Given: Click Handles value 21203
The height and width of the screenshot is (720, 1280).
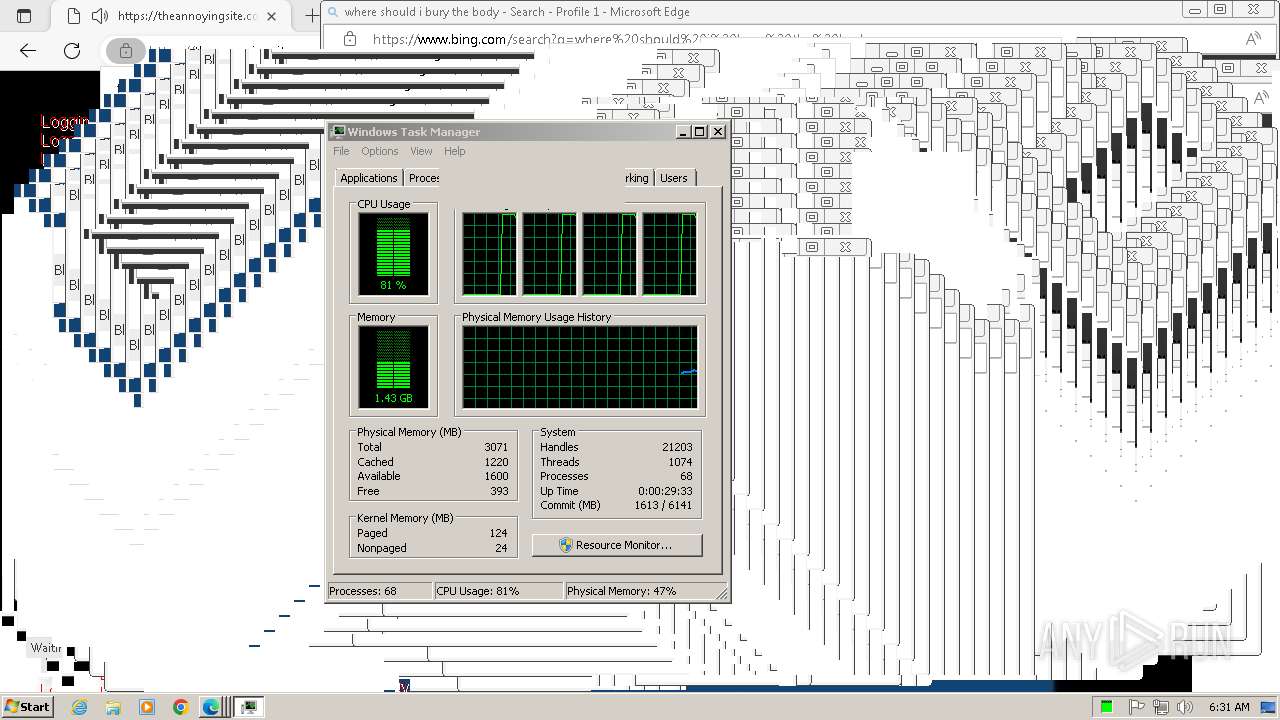Looking at the screenshot, I should click(677, 447).
